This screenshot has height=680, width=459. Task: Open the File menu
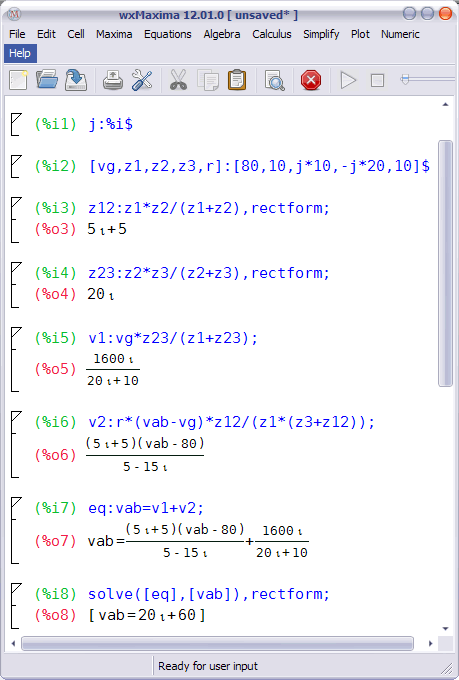coord(17,34)
